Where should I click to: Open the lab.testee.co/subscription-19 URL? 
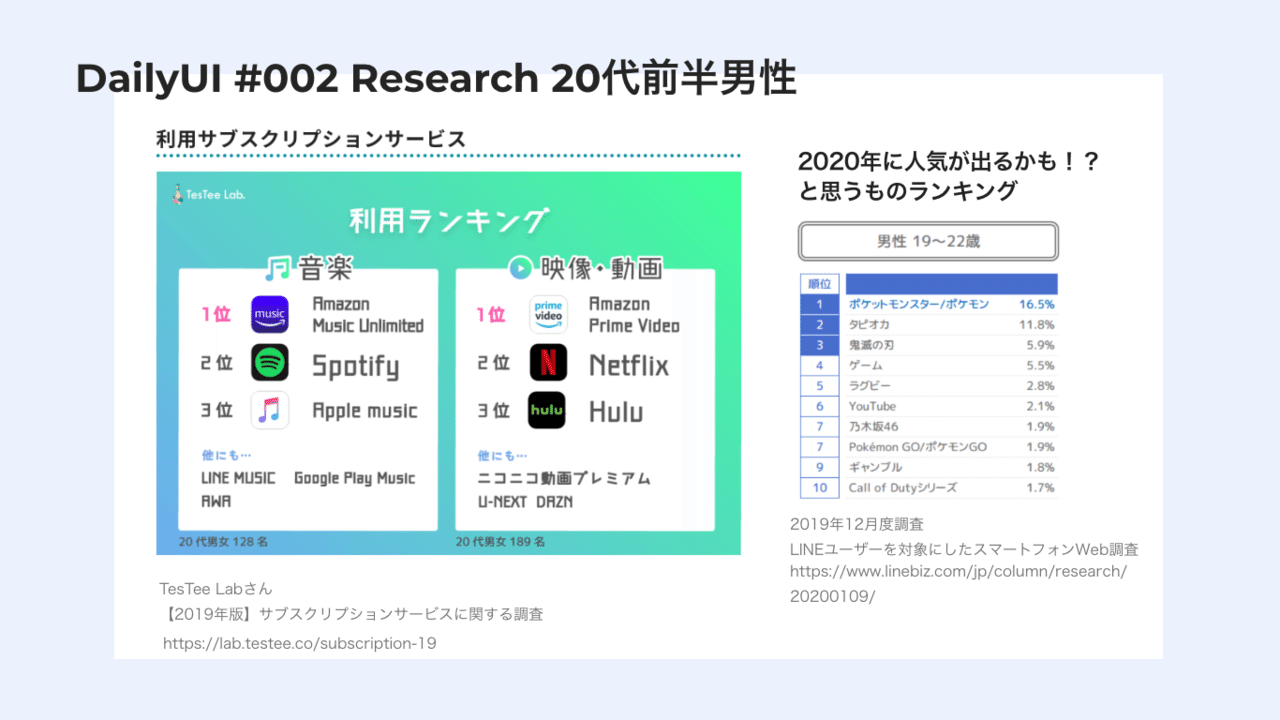[x=300, y=644]
